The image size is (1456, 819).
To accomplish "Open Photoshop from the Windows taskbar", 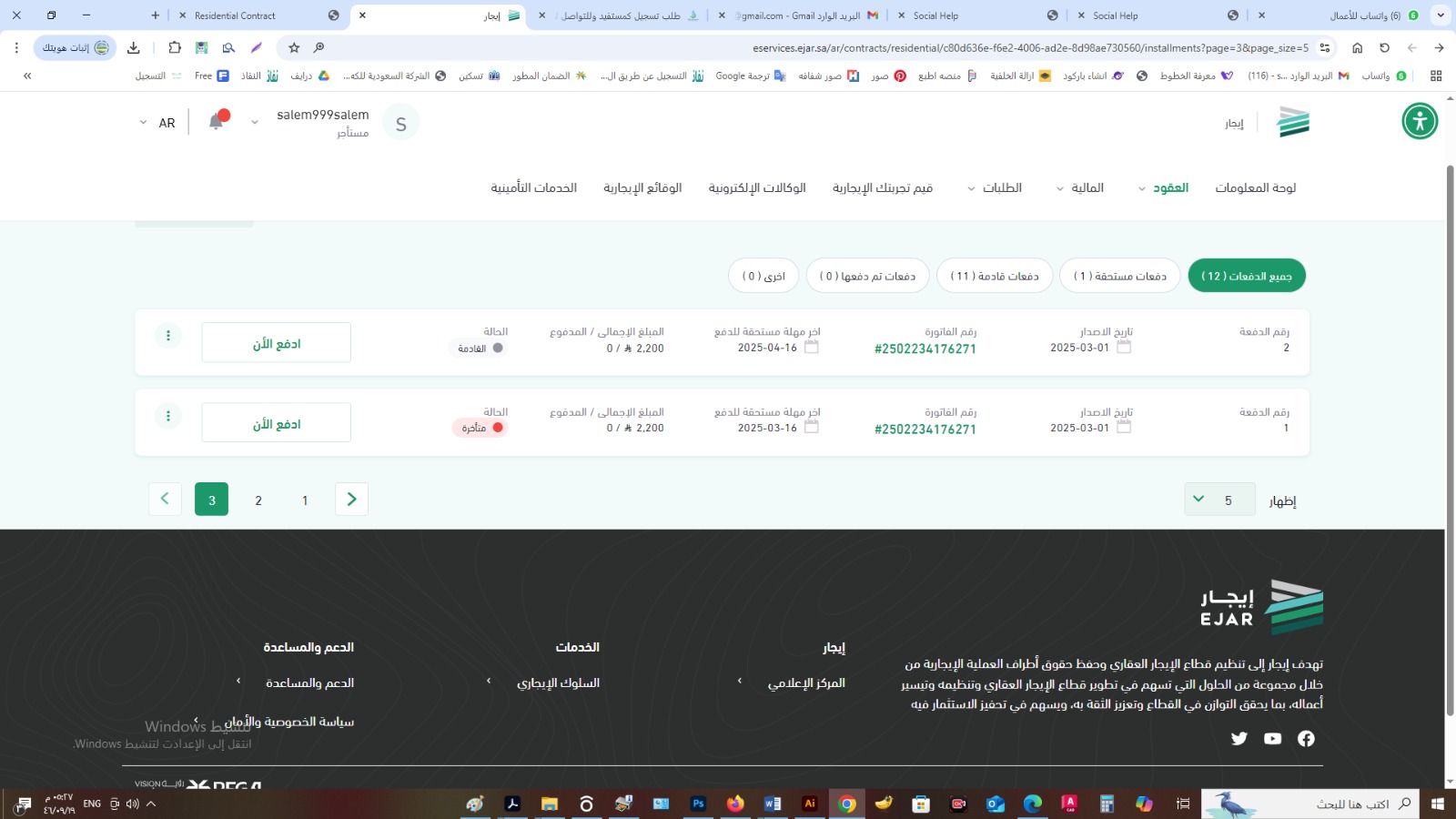I will 698,804.
